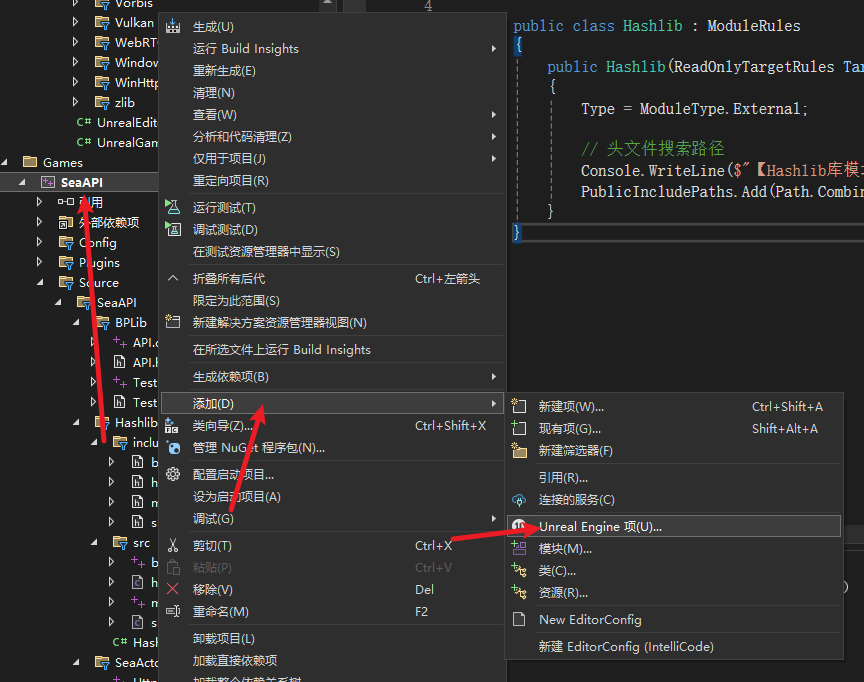Image resolution: width=864 pixels, height=682 pixels.
Task: Click the Class (类) icon in submenu
Action: pyautogui.click(x=519, y=570)
